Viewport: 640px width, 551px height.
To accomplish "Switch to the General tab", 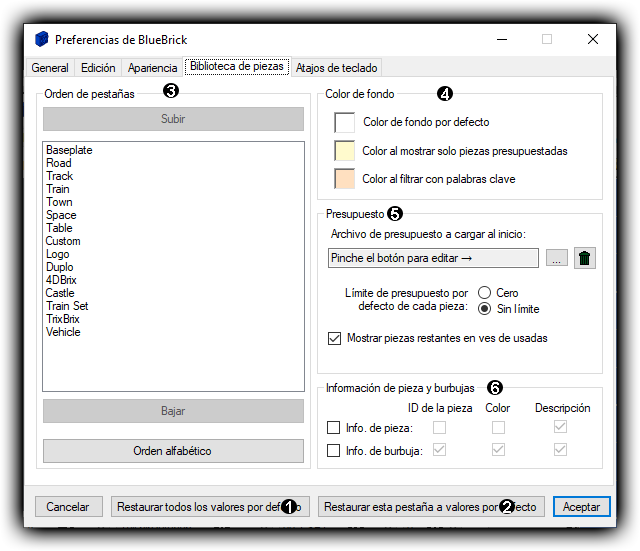I will tap(50, 68).
